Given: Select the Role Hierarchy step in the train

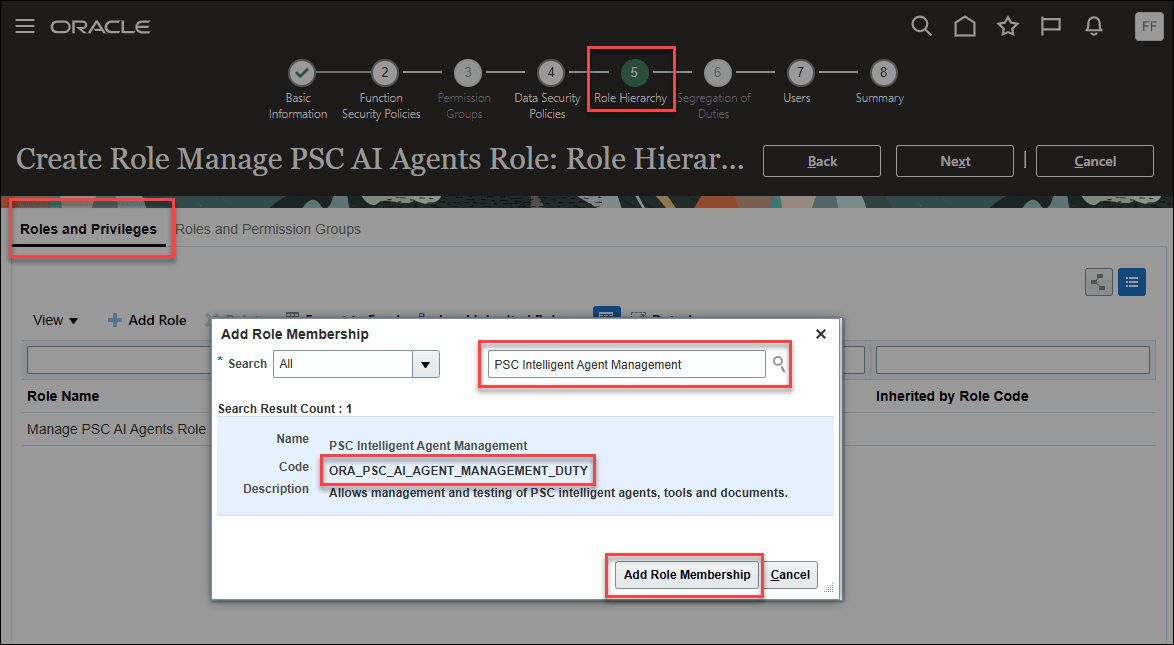Looking at the screenshot, I should click(x=631, y=72).
